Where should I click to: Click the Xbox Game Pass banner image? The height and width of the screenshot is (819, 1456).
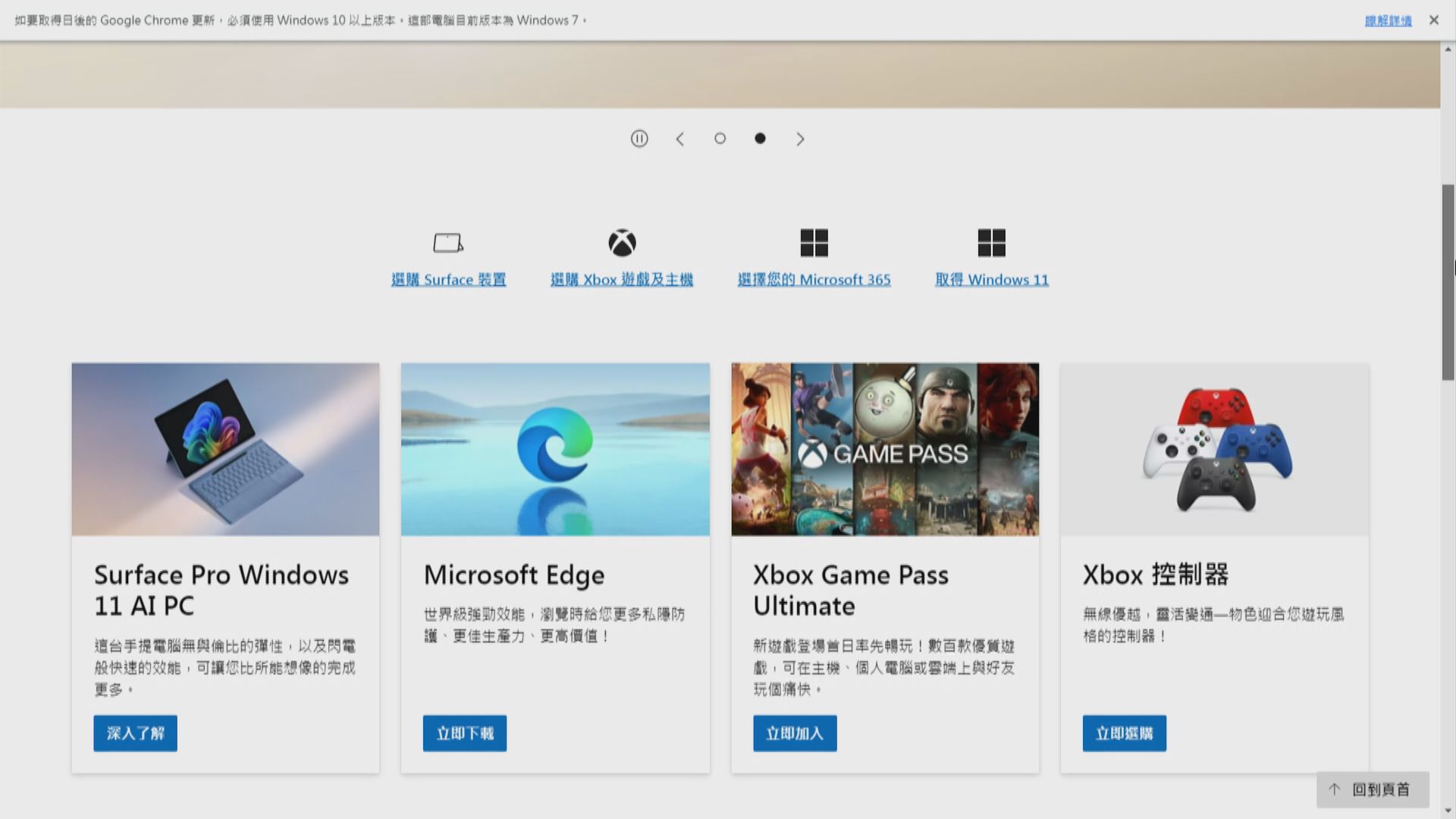click(884, 449)
